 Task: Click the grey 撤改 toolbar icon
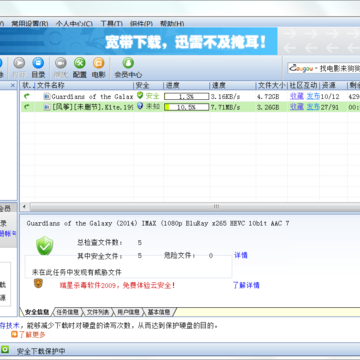click(x=61, y=68)
